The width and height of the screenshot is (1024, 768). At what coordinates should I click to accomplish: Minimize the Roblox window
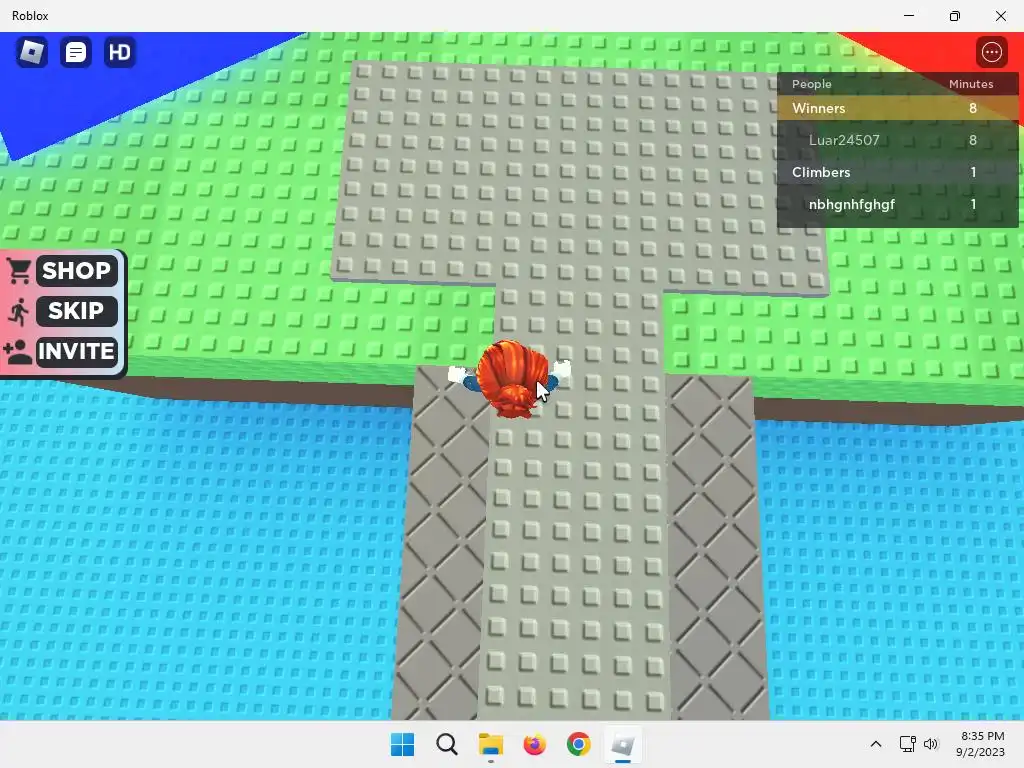point(908,16)
